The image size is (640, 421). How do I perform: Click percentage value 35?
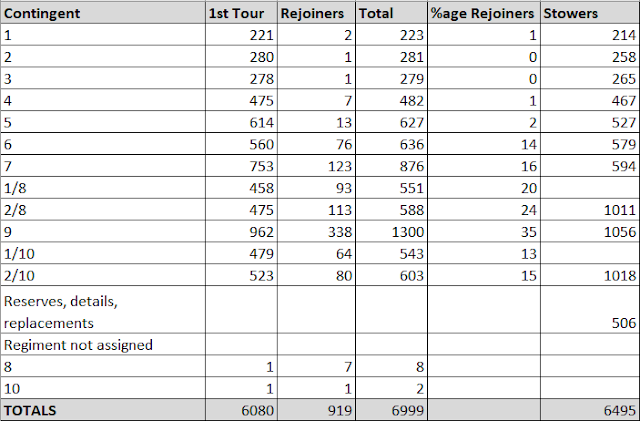[x=529, y=232]
